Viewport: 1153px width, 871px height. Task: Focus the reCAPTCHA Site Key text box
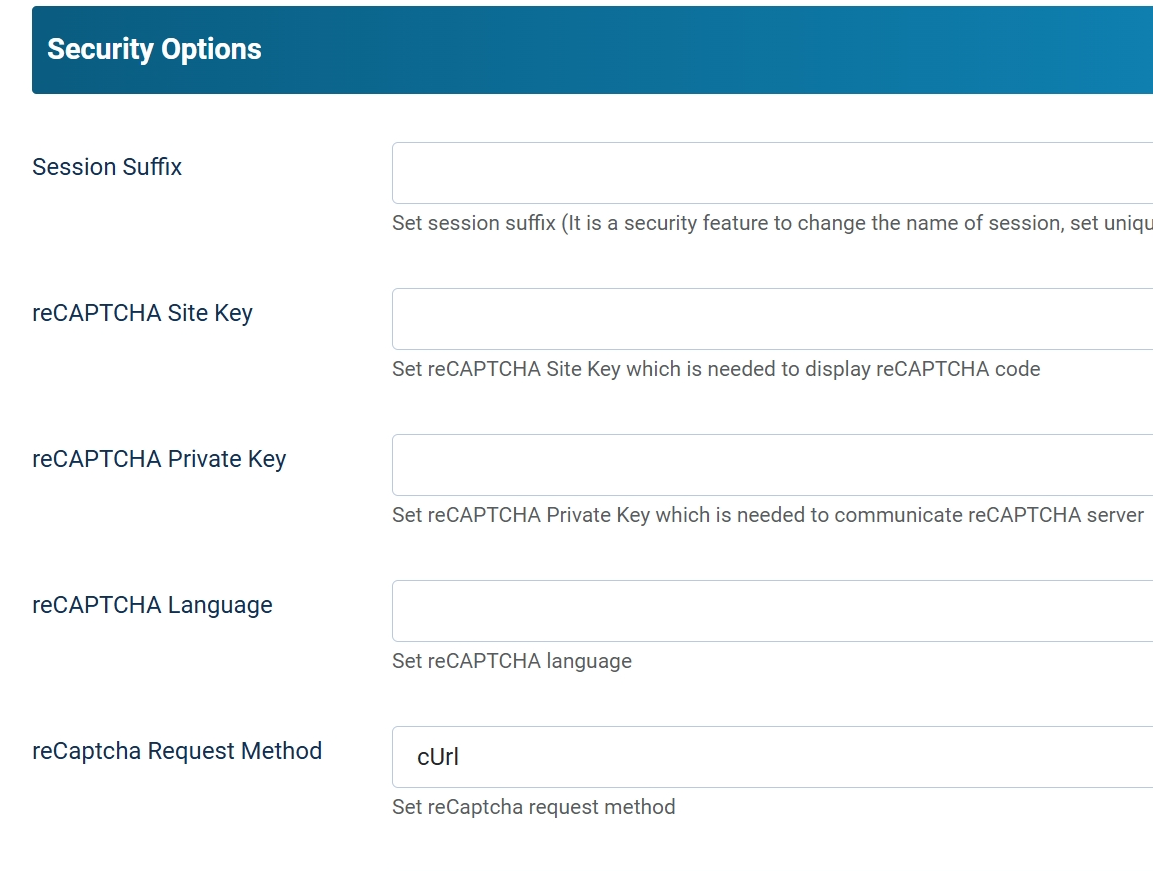[x=772, y=319]
